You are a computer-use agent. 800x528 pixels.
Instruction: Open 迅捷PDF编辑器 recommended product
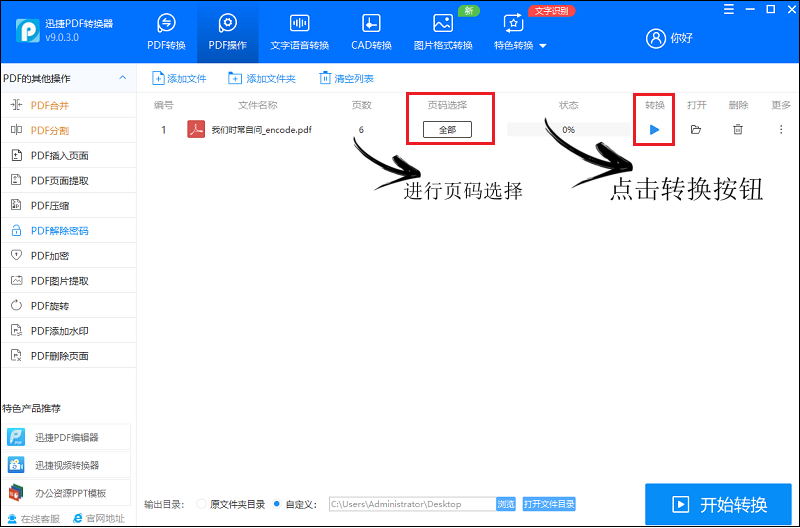[x=66, y=437]
